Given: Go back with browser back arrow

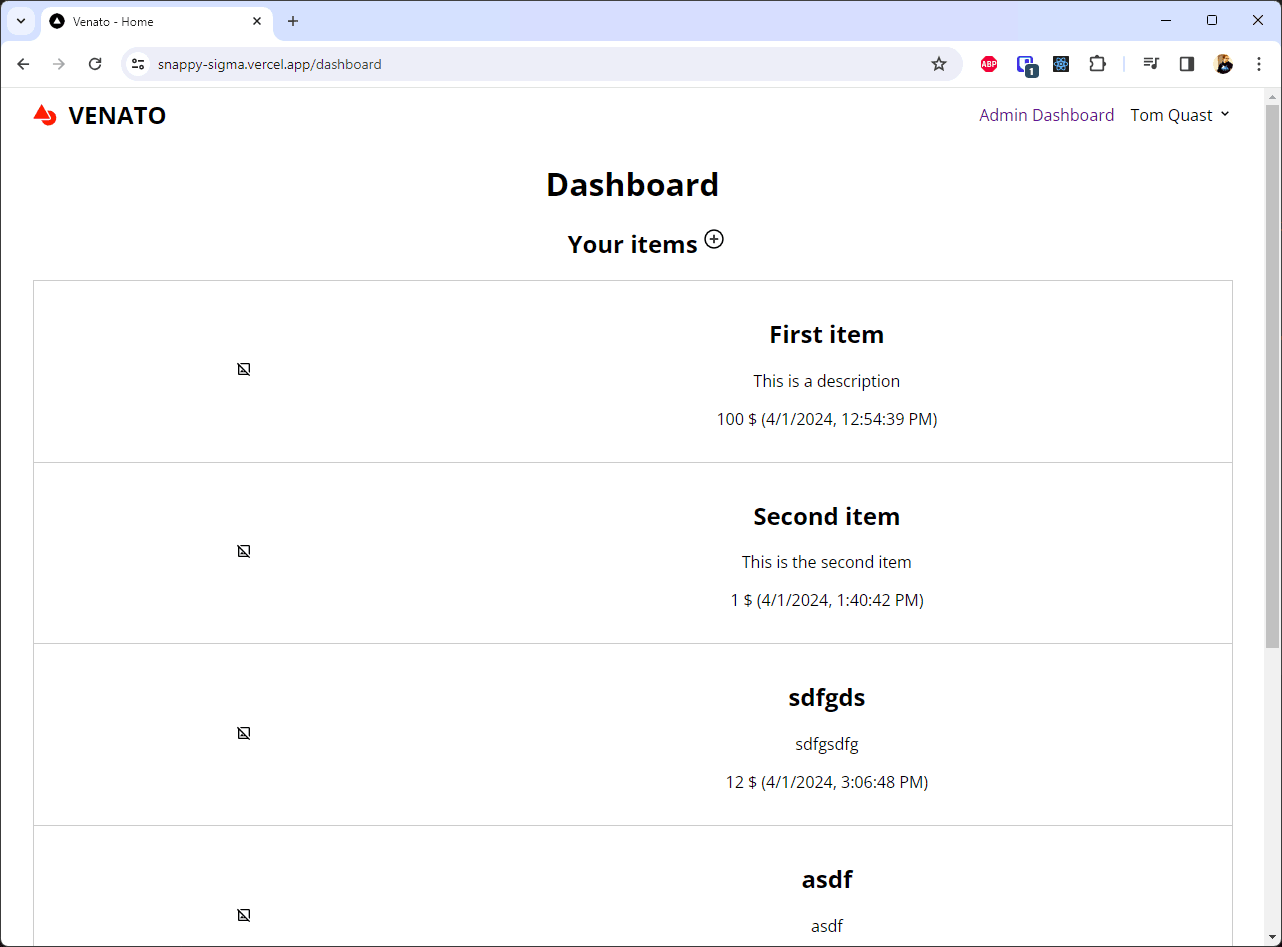Looking at the screenshot, I should pyautogui.click(x=24, y=64).
